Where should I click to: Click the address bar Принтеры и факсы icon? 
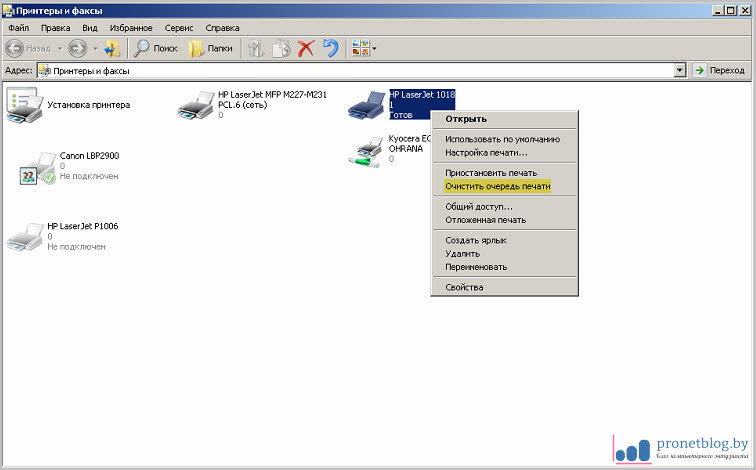[44, 71]
